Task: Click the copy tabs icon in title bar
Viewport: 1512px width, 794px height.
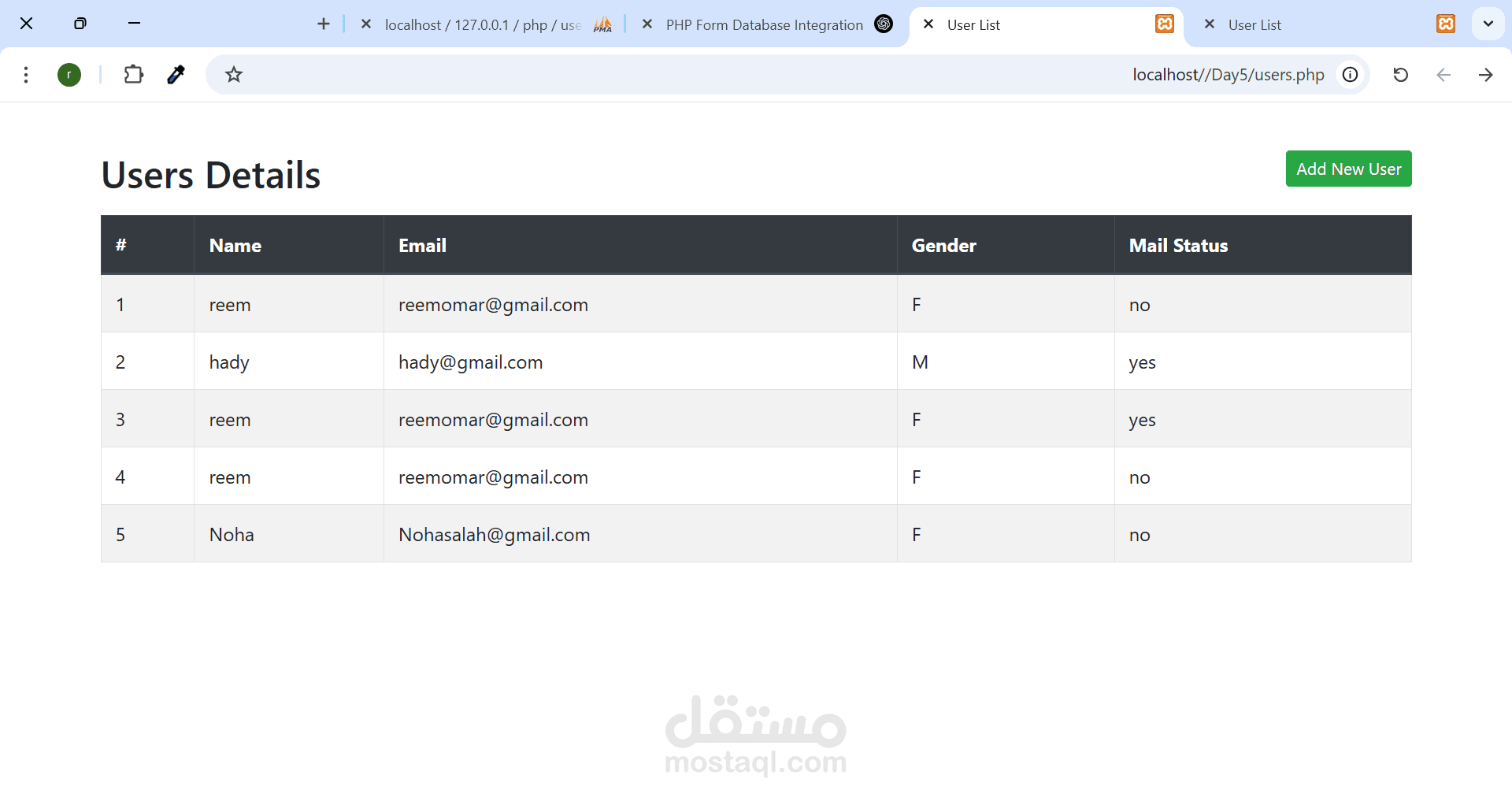Action: click(x=80, y=24)
